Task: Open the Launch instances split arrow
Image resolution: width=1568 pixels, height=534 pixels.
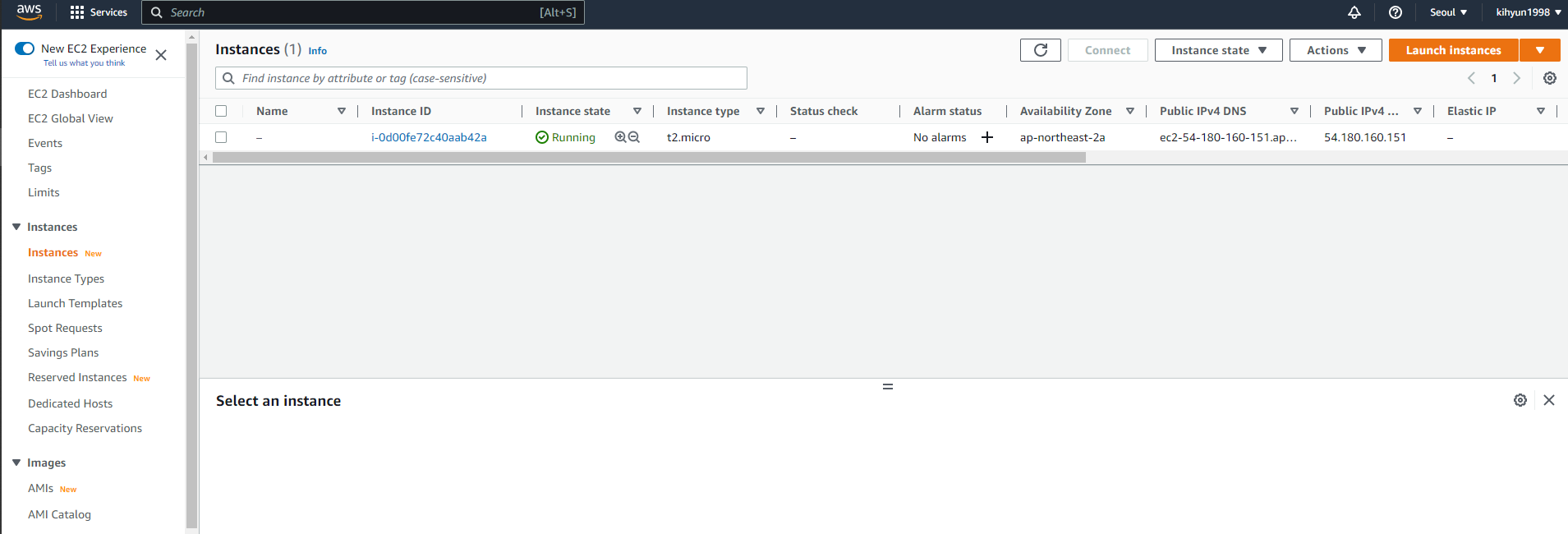Action: pyautogui.click(x=1540, y=50)
